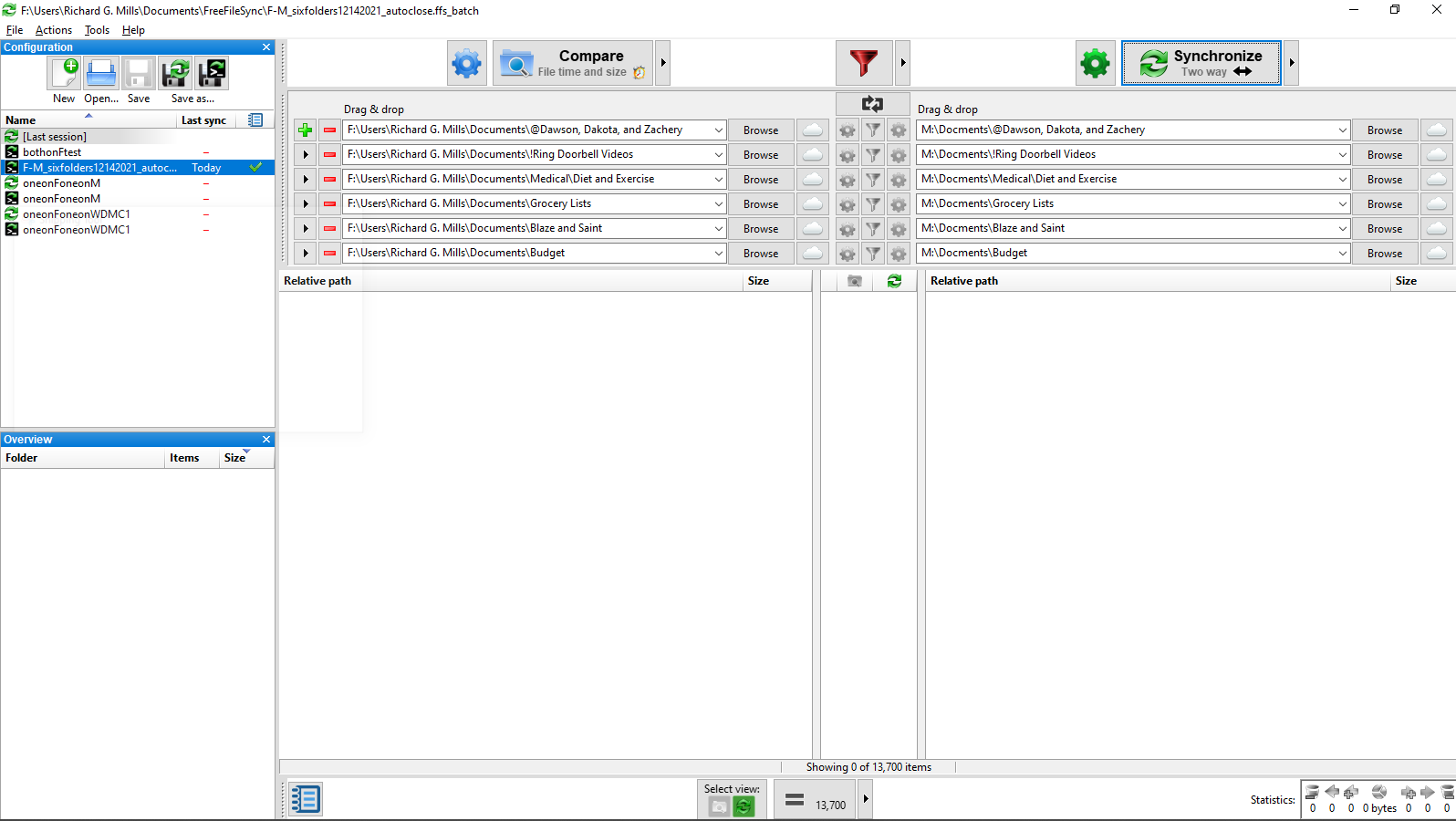Screen dimensions: 1456x821
Task: Close the Configuration panel
Action: click(x=266, y=47)
